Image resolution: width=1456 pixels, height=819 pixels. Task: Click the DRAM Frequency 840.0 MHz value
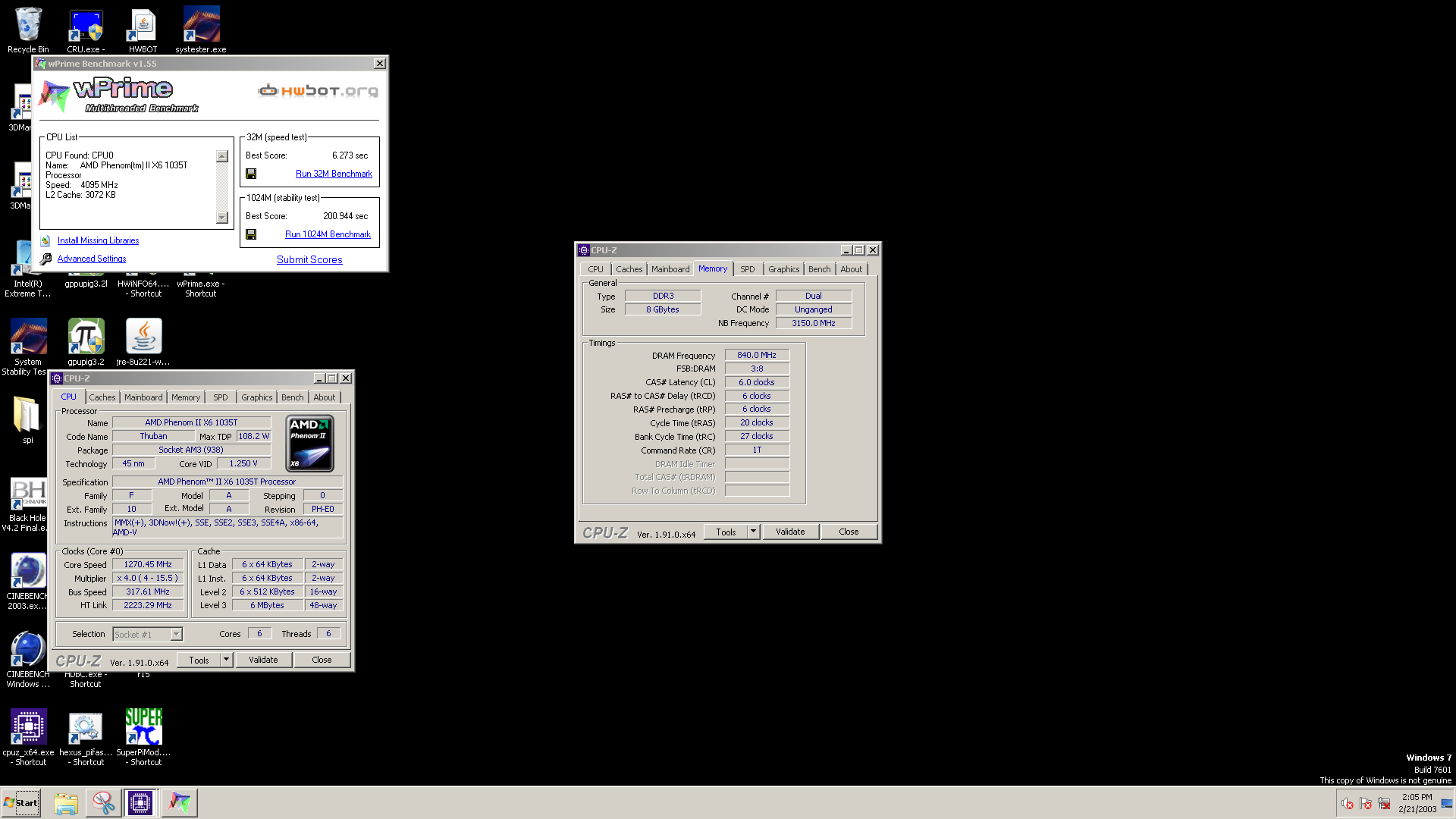pos(757,355)
